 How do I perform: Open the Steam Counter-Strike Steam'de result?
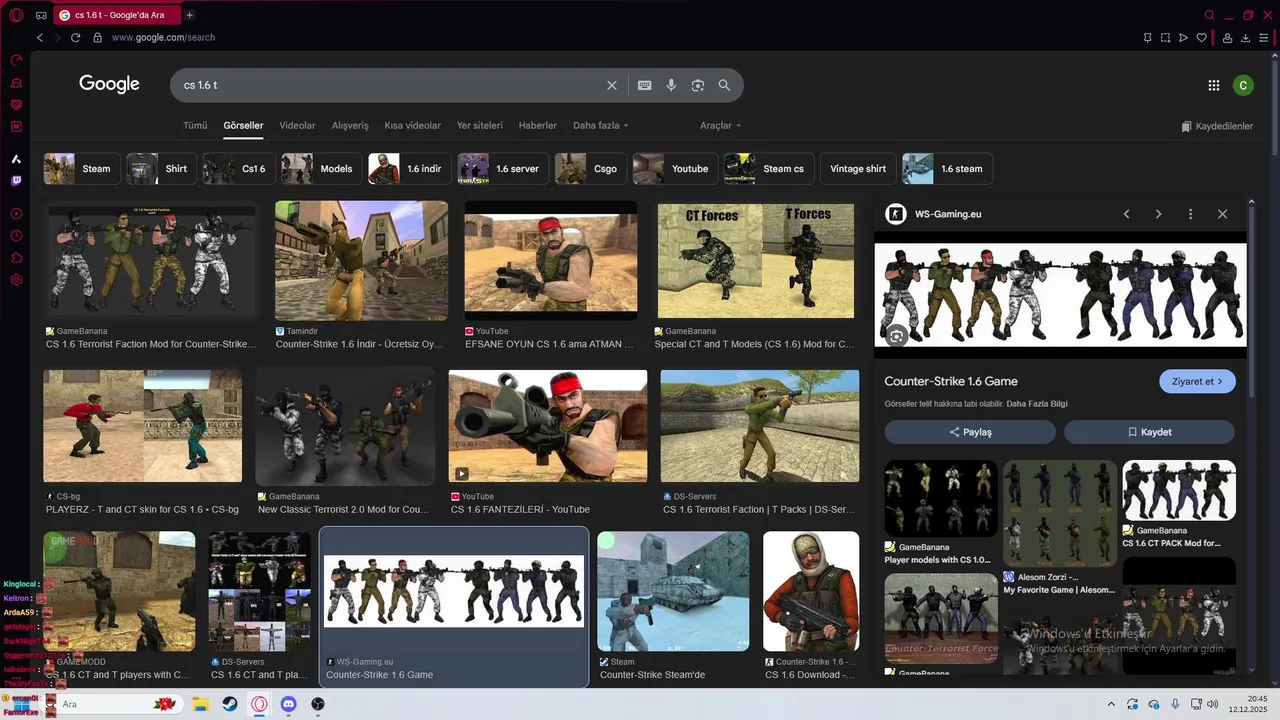673,591
